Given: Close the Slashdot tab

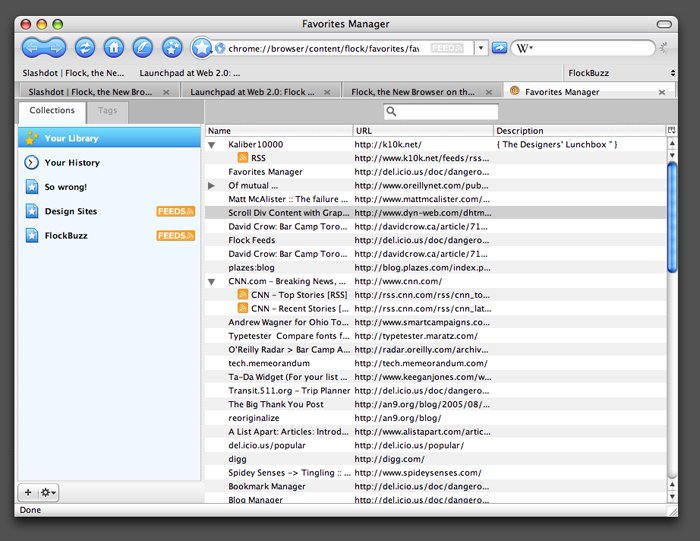Looking at the screenshot, I should (166, 92).
